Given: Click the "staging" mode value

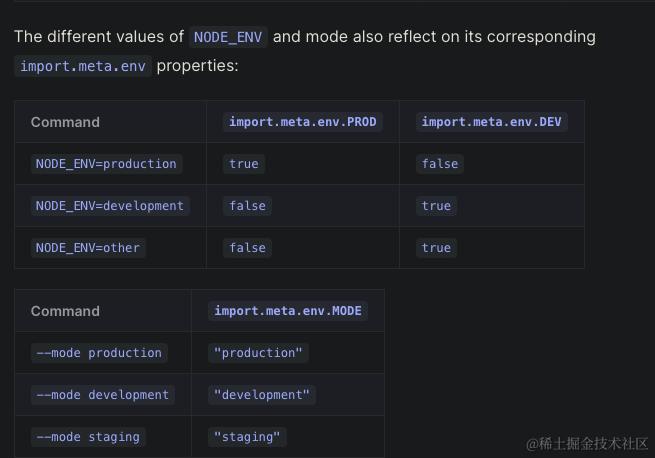Looking at the screenshot, I should (247, 437).
